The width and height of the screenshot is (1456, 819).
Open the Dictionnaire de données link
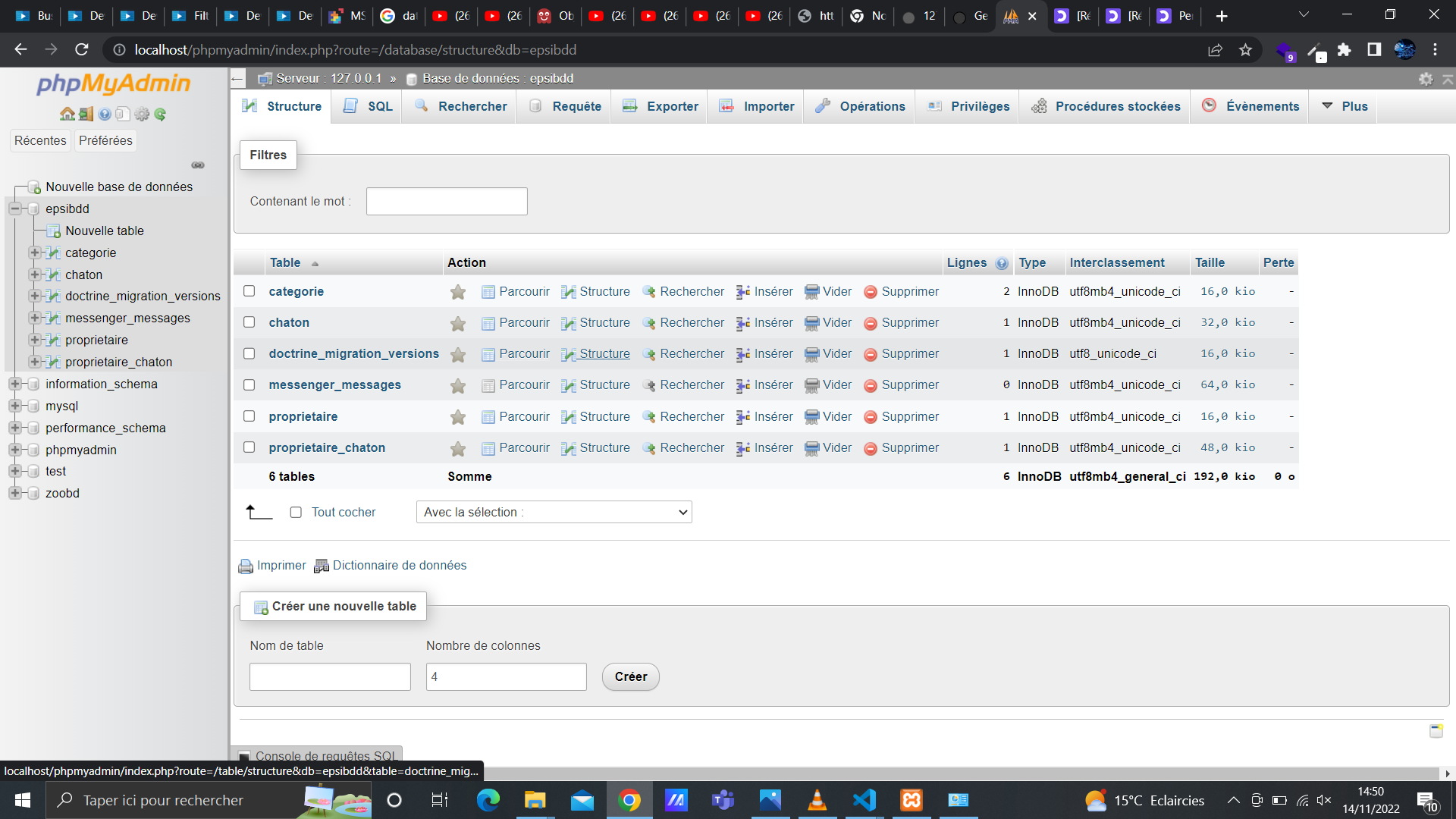pyautogui.click(x=400, y=566)
